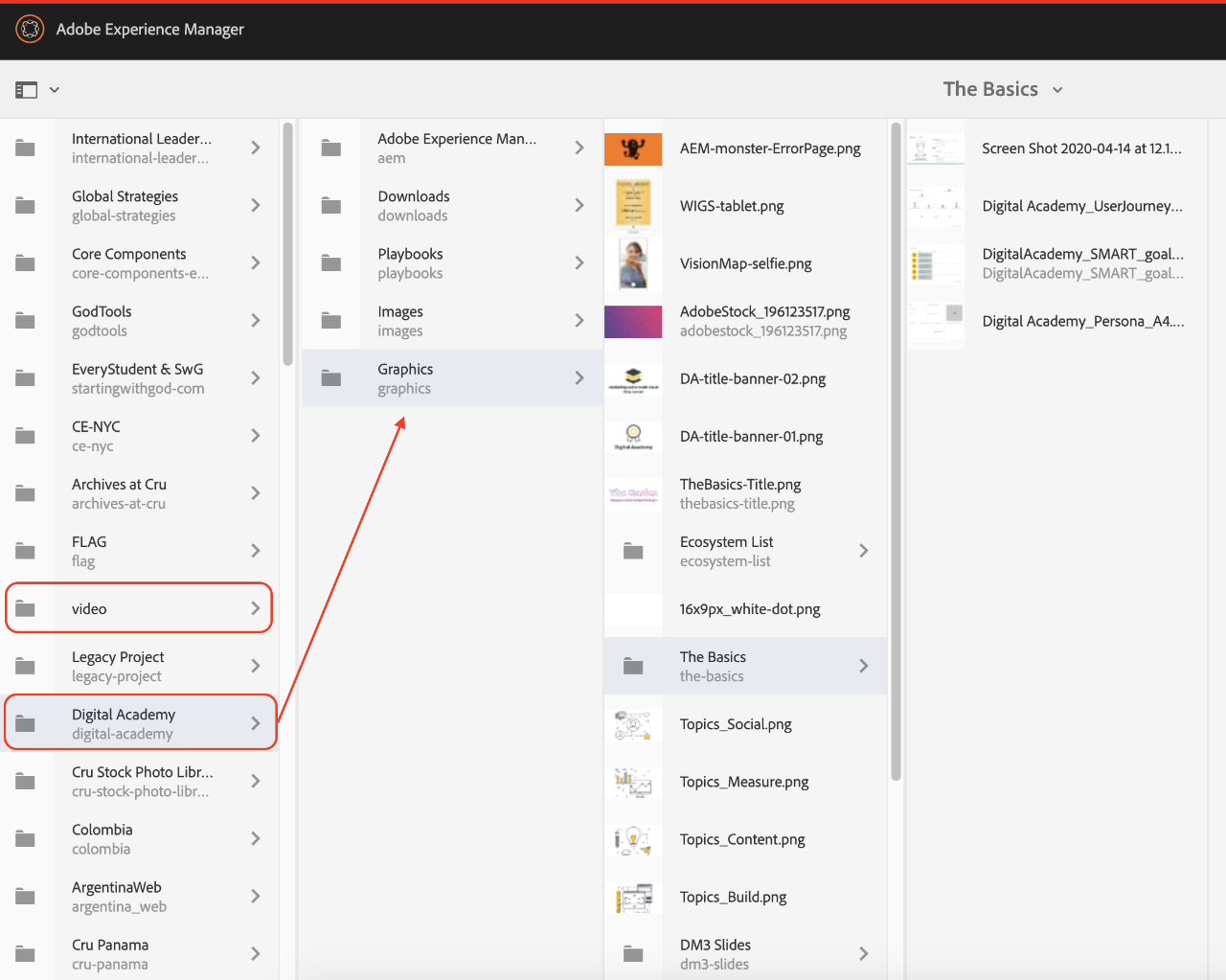
Task: Select the Core Components folder icon
Action: 26,263
